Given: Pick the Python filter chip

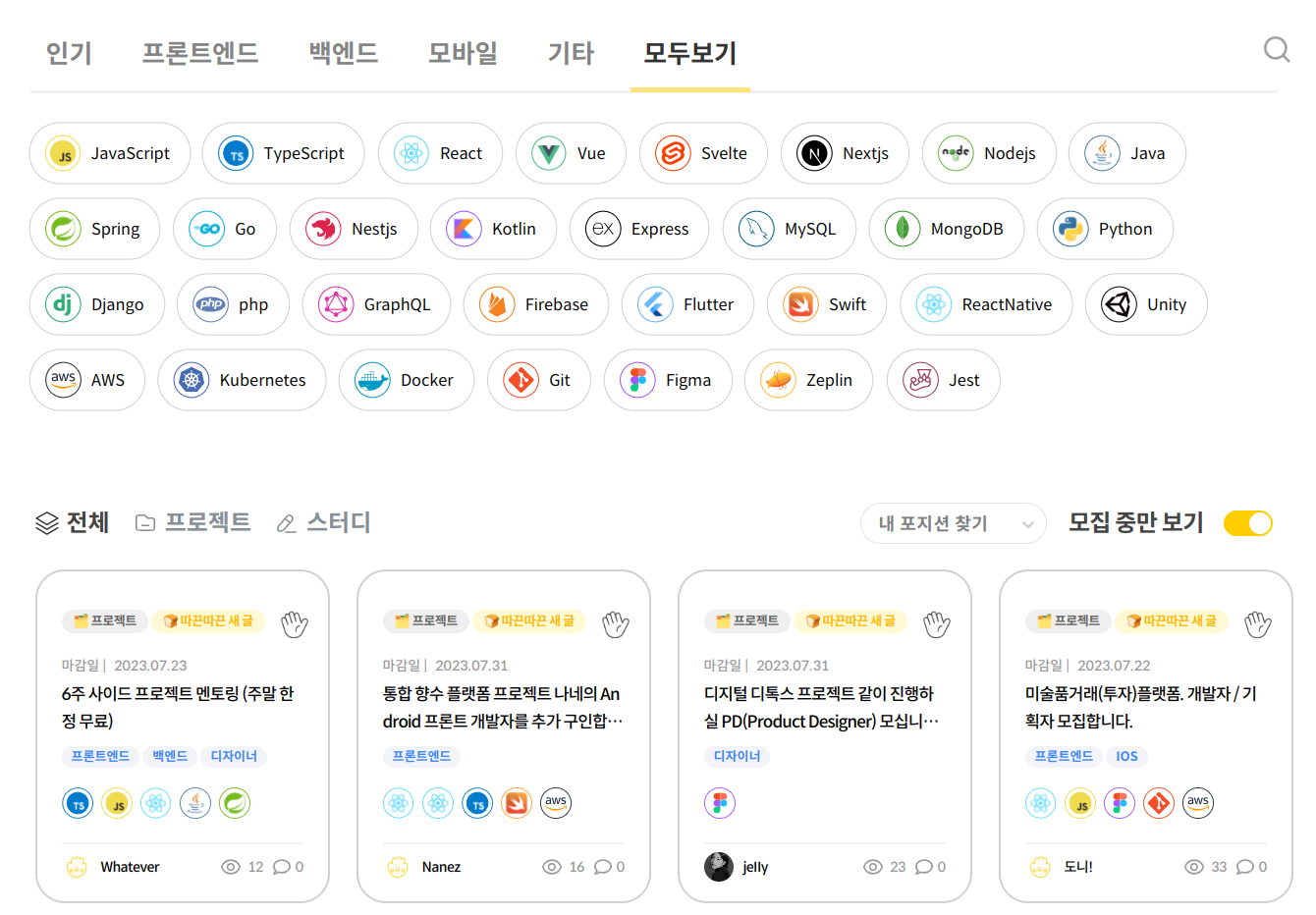Looking at the screenshot, I should point(1105,229).
